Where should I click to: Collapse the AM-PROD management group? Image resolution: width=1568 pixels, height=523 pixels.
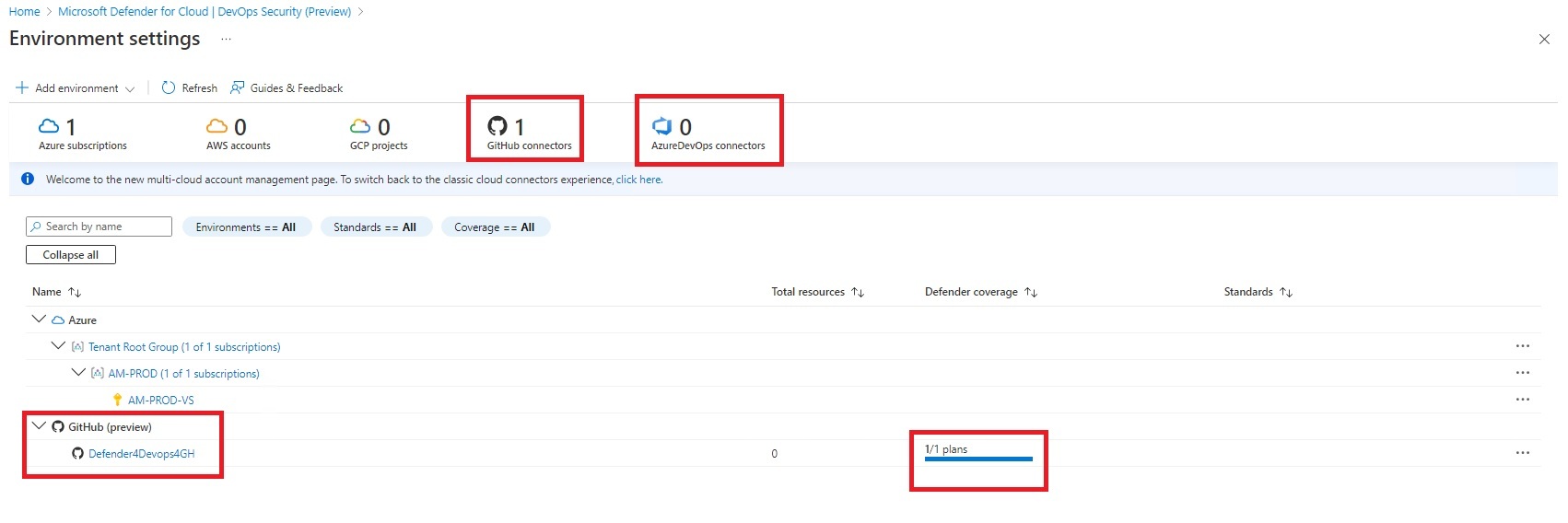pyautogui.click(x=78, y=372)
